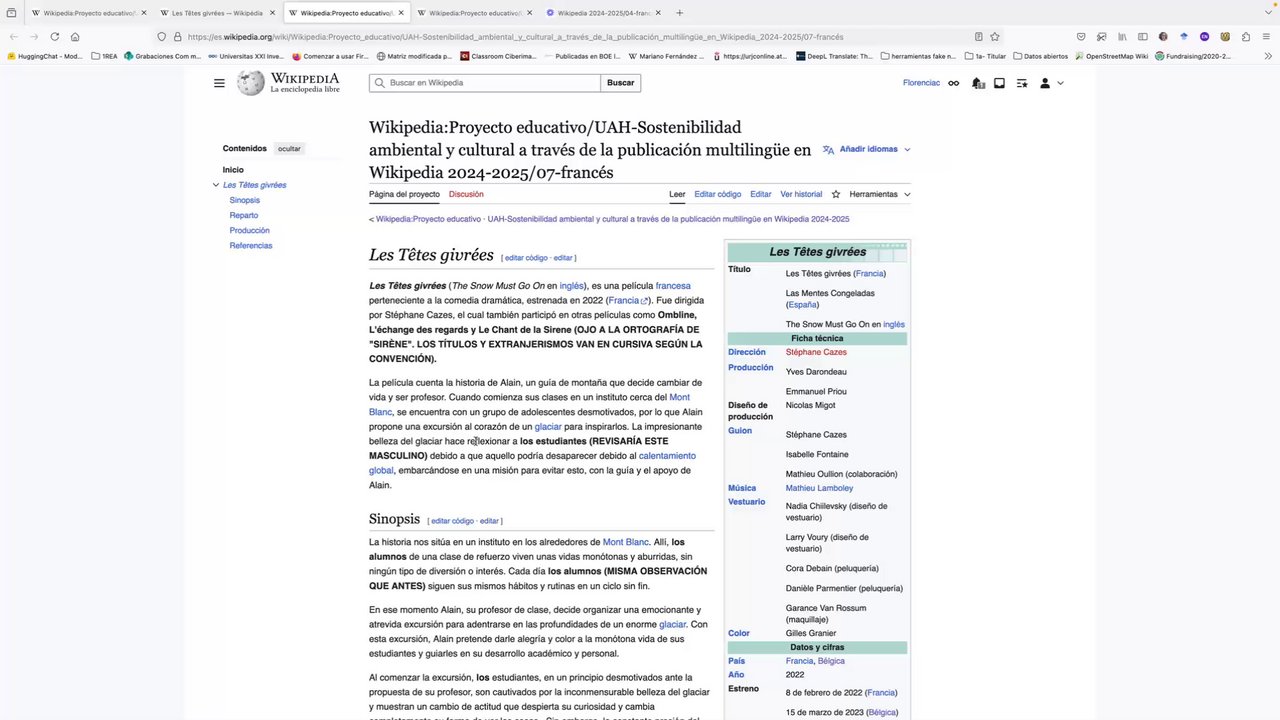
Task: Open the 1REA bookmark folder
Action: pyautogui.click(x=104, y=56)
